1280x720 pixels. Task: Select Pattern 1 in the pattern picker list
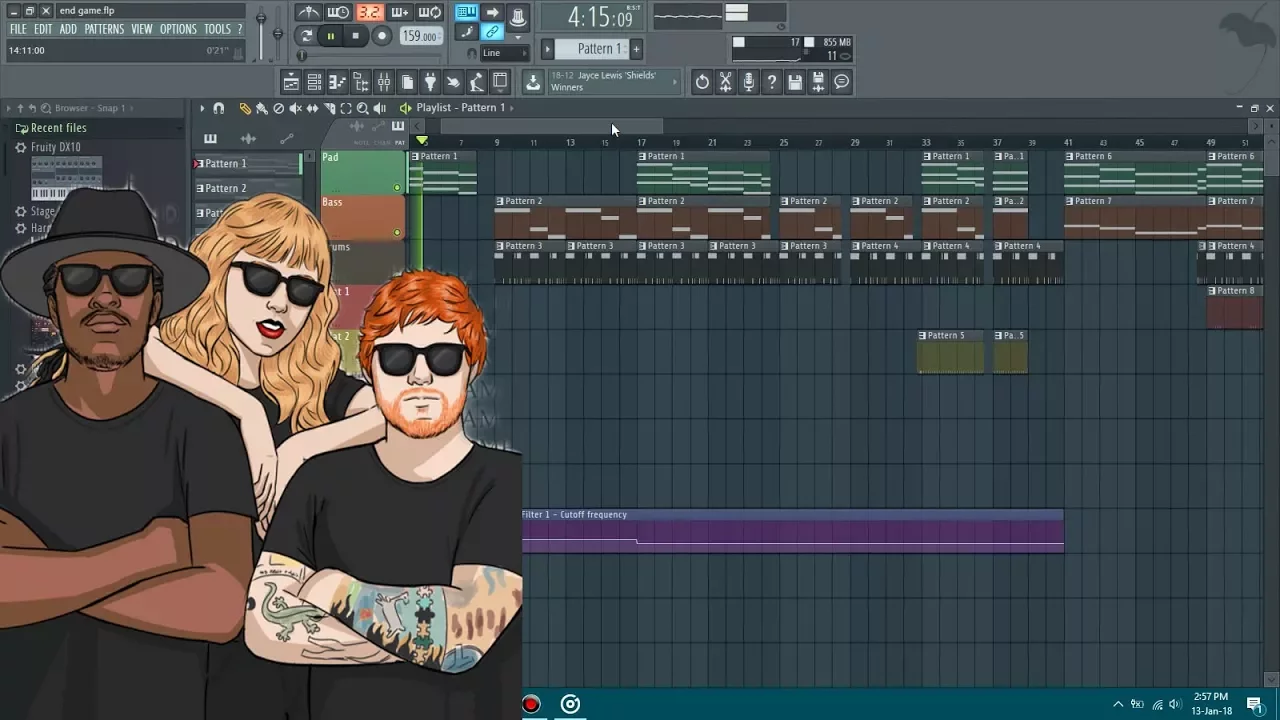point(246,164)
